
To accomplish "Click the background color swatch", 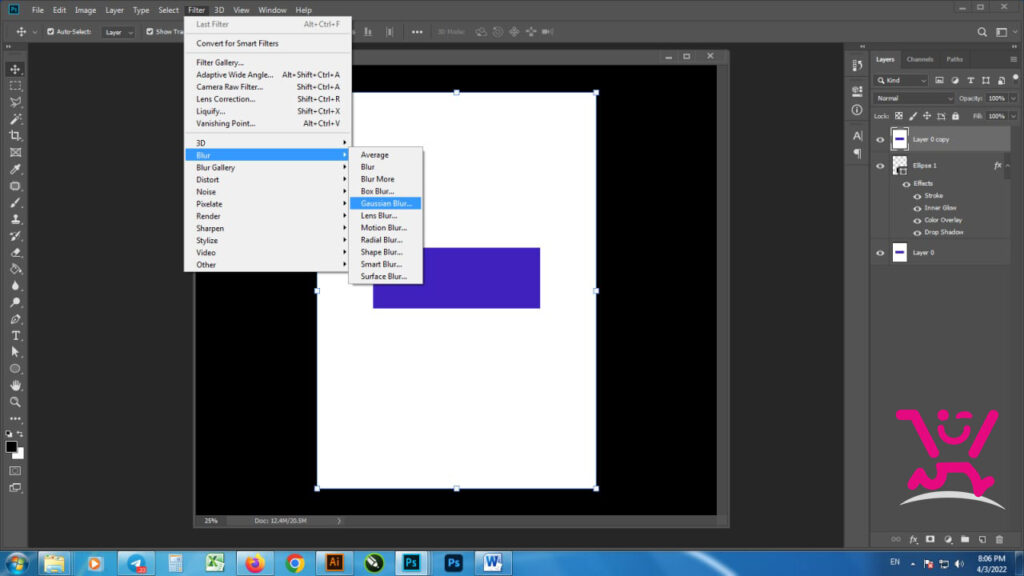I will tap(20, 454).
